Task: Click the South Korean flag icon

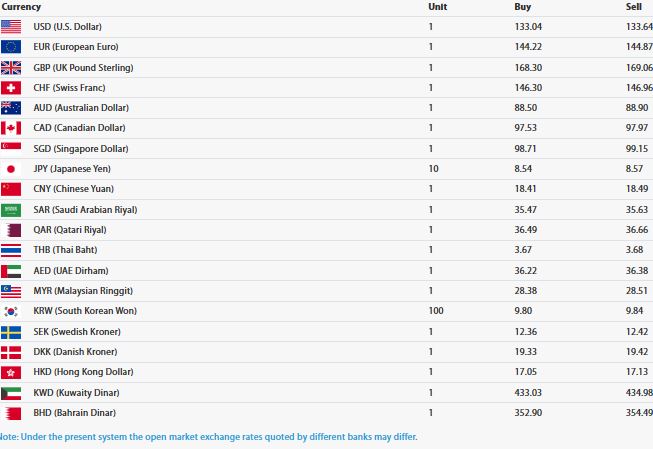Action: pos(11,311)
